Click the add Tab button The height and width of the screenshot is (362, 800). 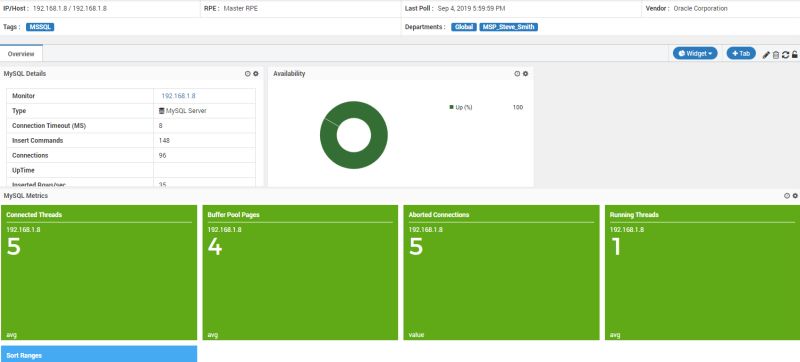pyautogui.click(x=741, y=54)
